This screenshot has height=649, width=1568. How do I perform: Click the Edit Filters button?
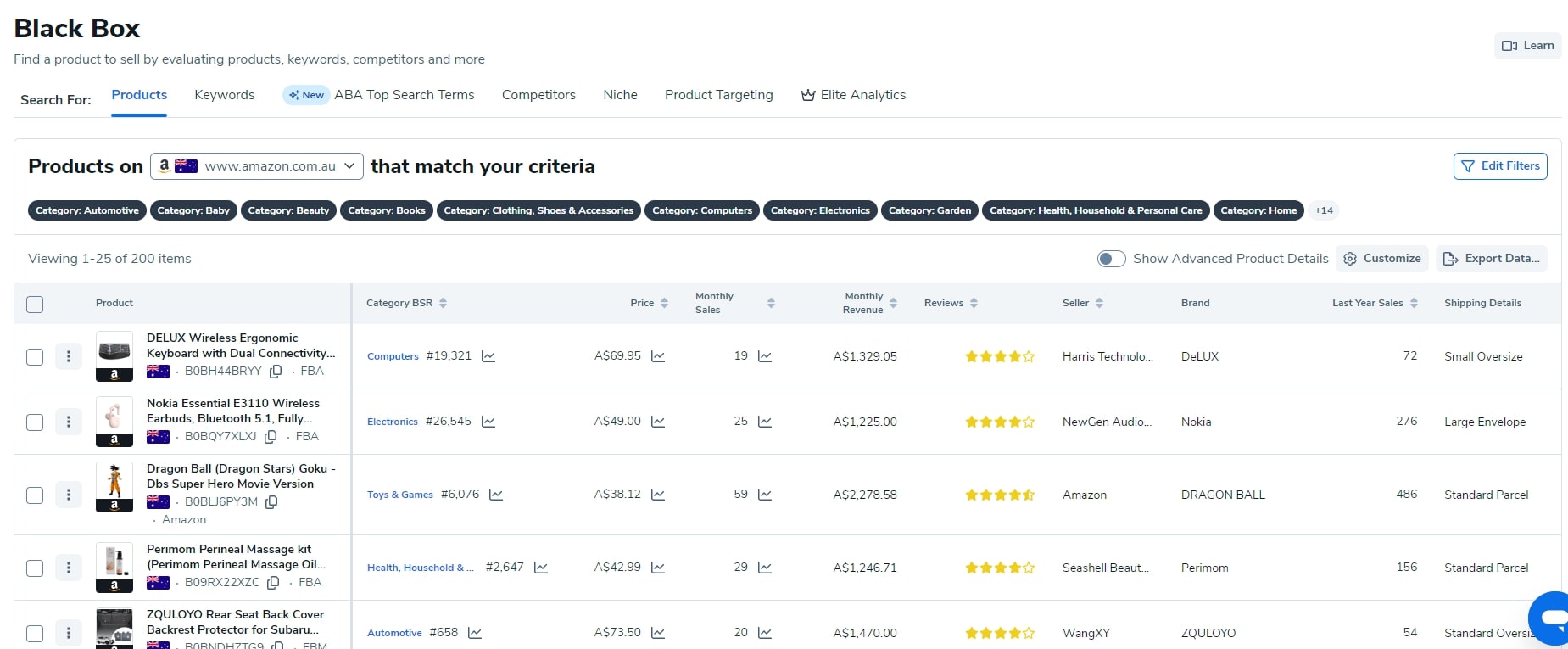coord(1500,166)
